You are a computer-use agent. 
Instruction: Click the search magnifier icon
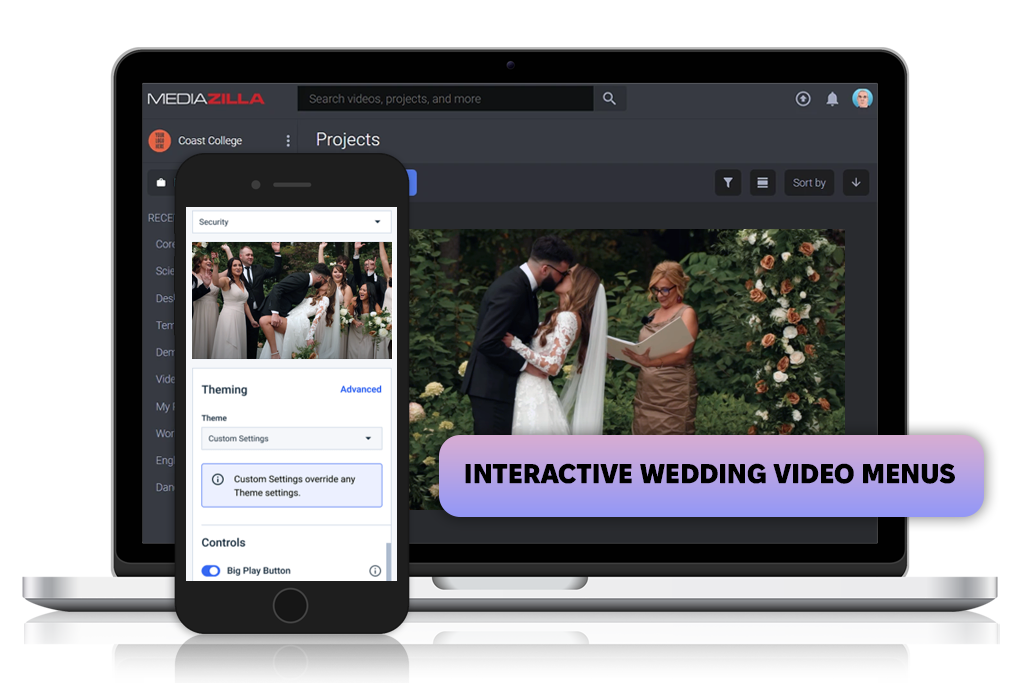(609, 99)
